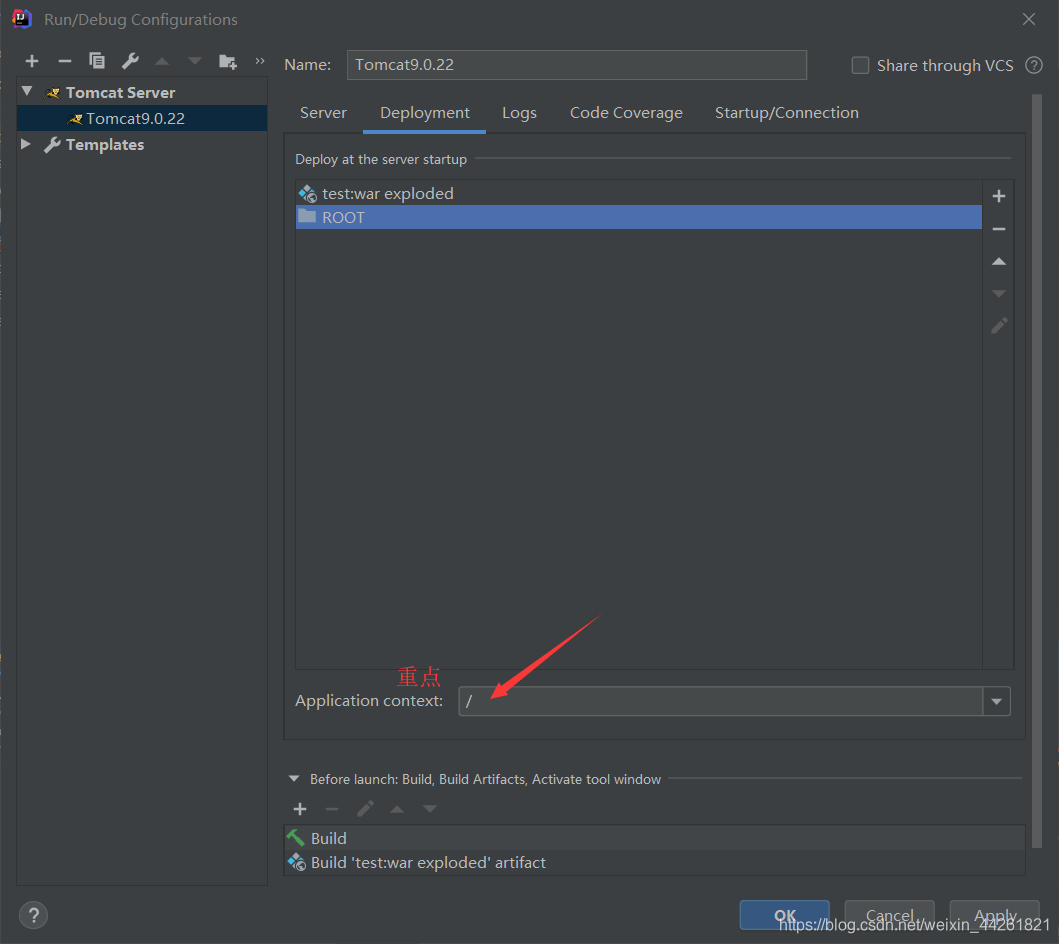Move the deployment item up in the list
Screen dimensions: 1059x944
pos(999,261)
